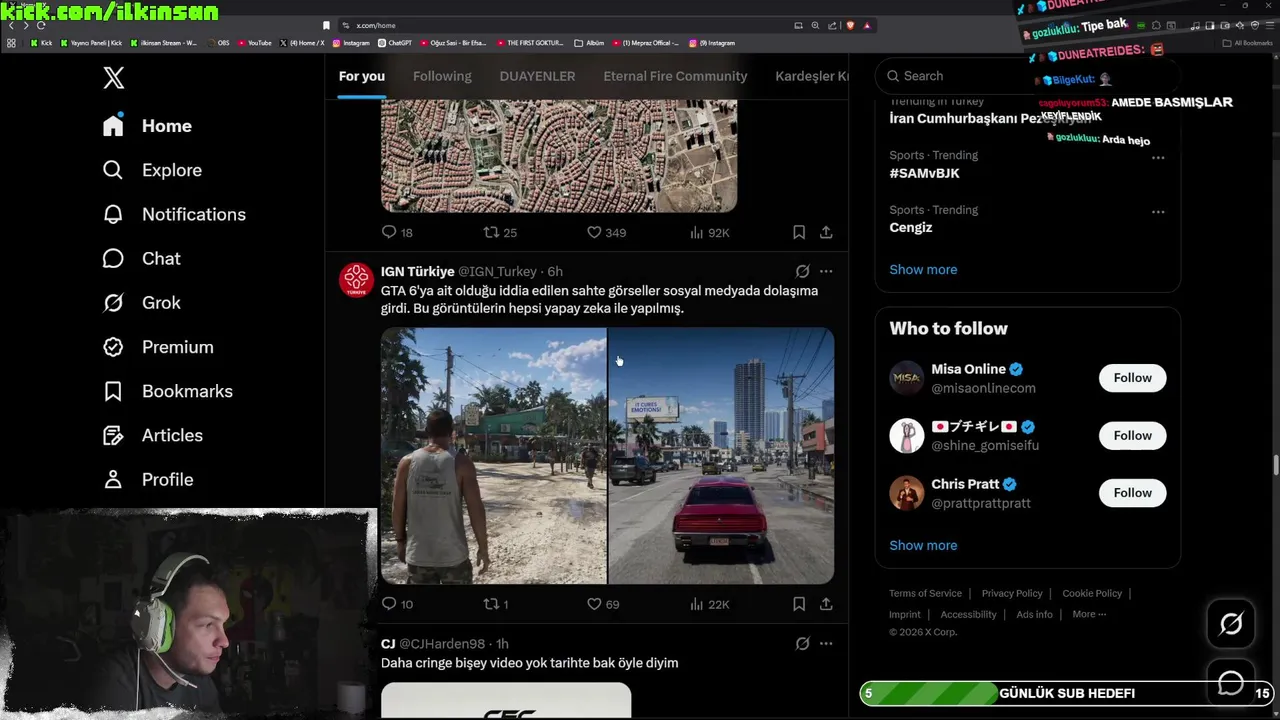Image resolution: width=1280 pixels, height=720 pixels.
Task: Click the browser back arrow
Action: pyautogui.click(x=11, y=25)
